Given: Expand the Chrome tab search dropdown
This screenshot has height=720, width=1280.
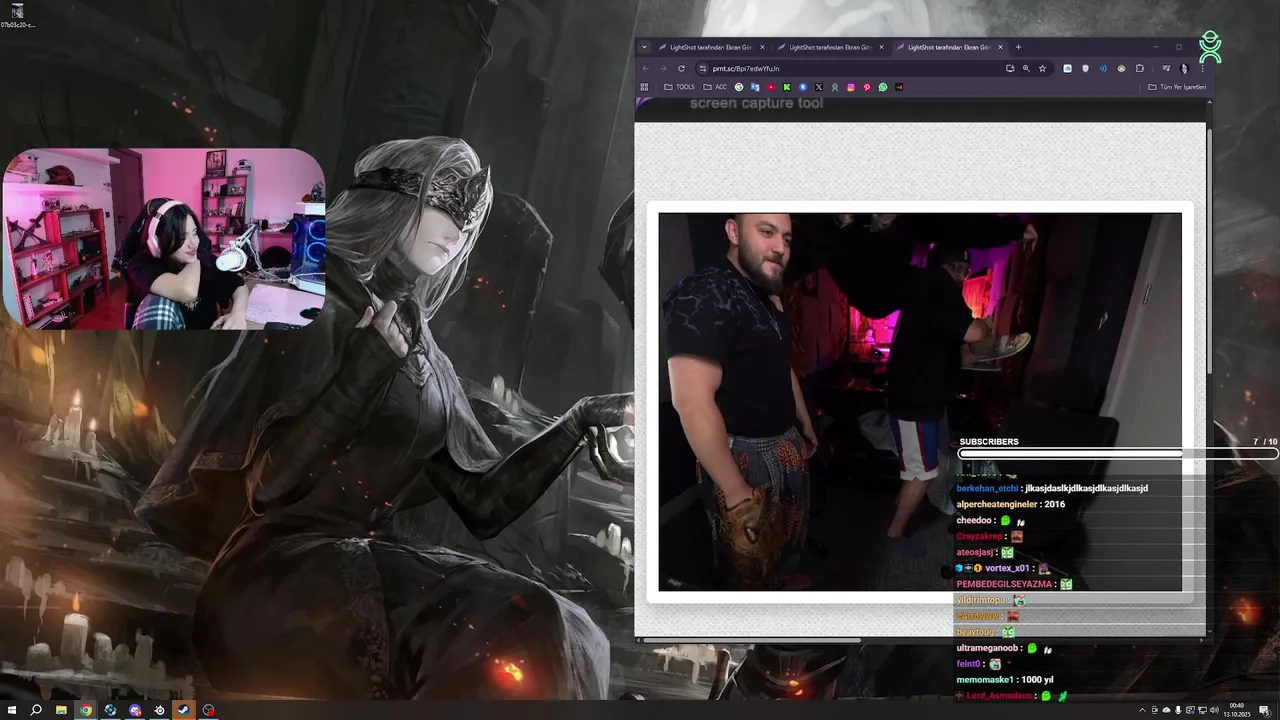Looking at the screenshot, I should click(644, 47).
